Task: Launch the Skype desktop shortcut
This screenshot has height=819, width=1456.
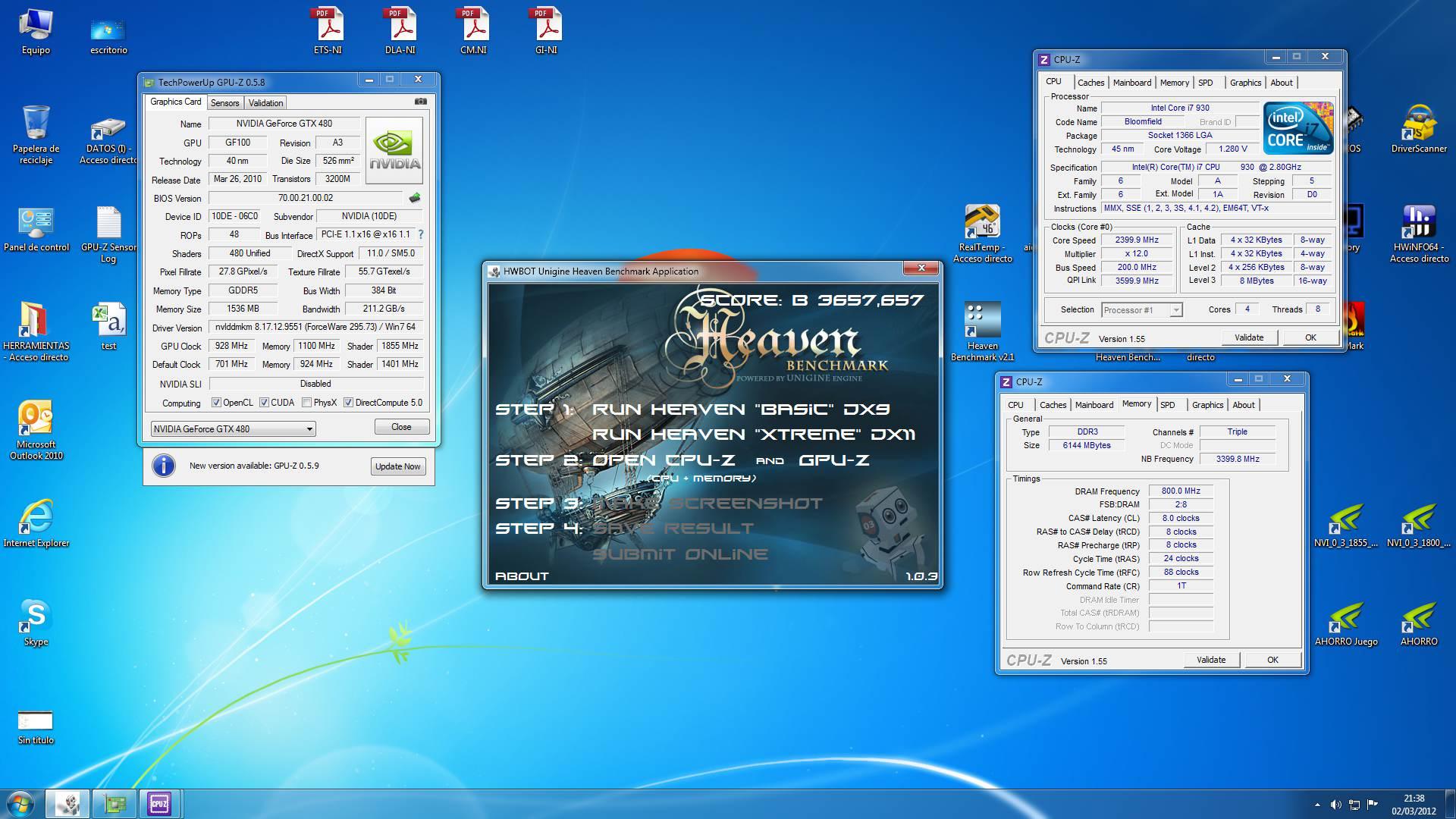Action: click(x=36, y=622)
